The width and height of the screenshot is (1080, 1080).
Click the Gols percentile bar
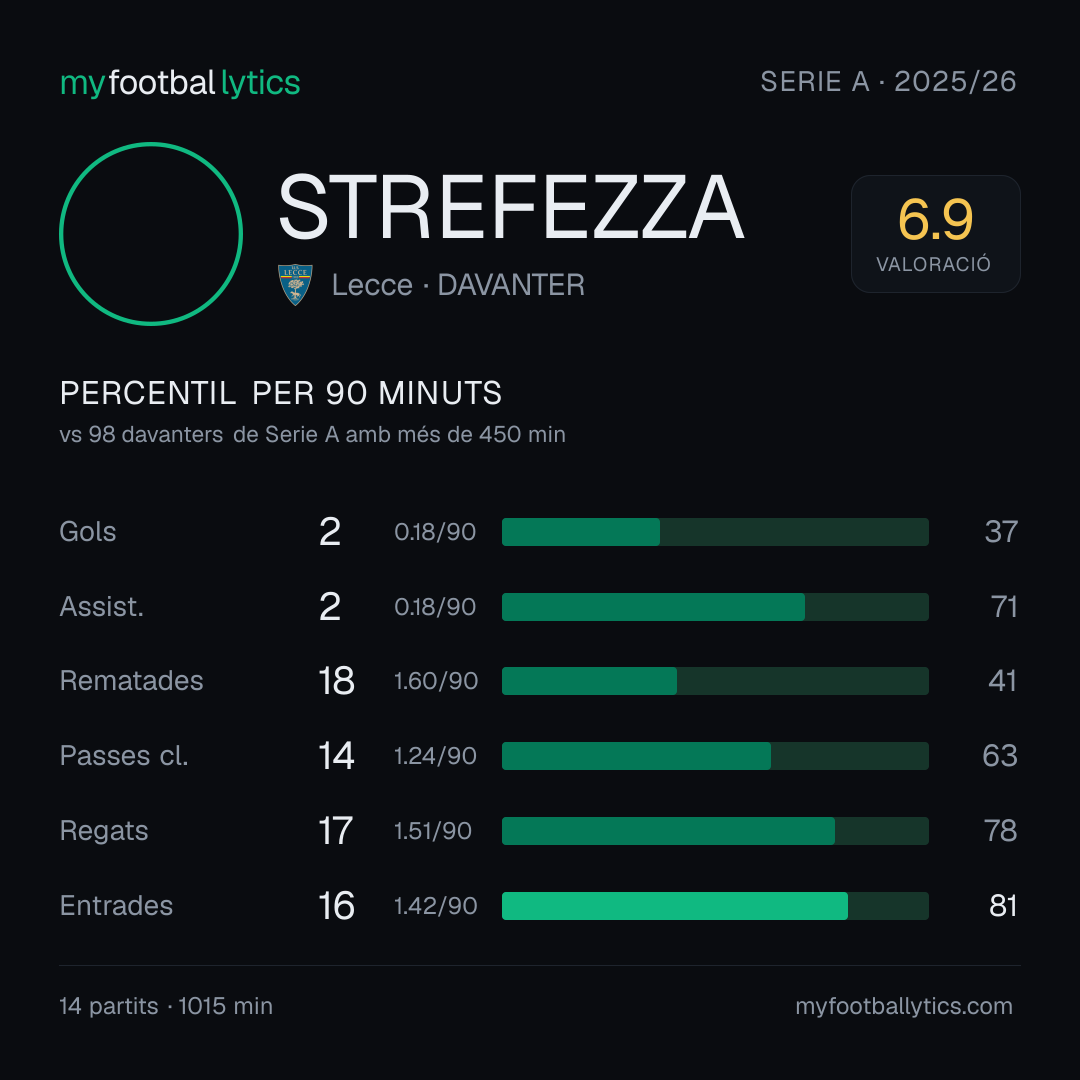(715, 532)
